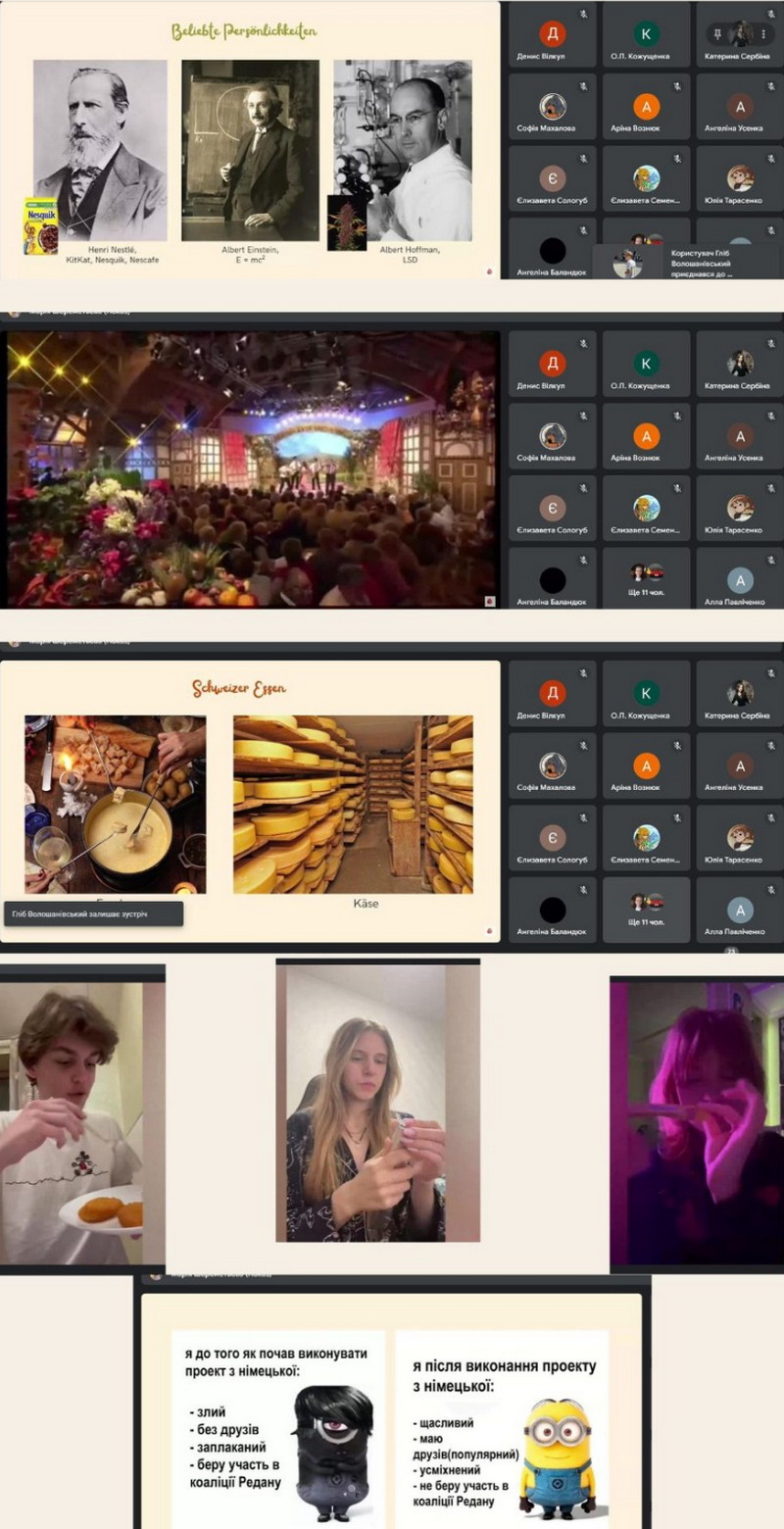This screenshot has width=784, height=1529.
Task: Click Катерина Сербіна's muted mic icon, concert-stage meeting
Action: tap(770, 344)
